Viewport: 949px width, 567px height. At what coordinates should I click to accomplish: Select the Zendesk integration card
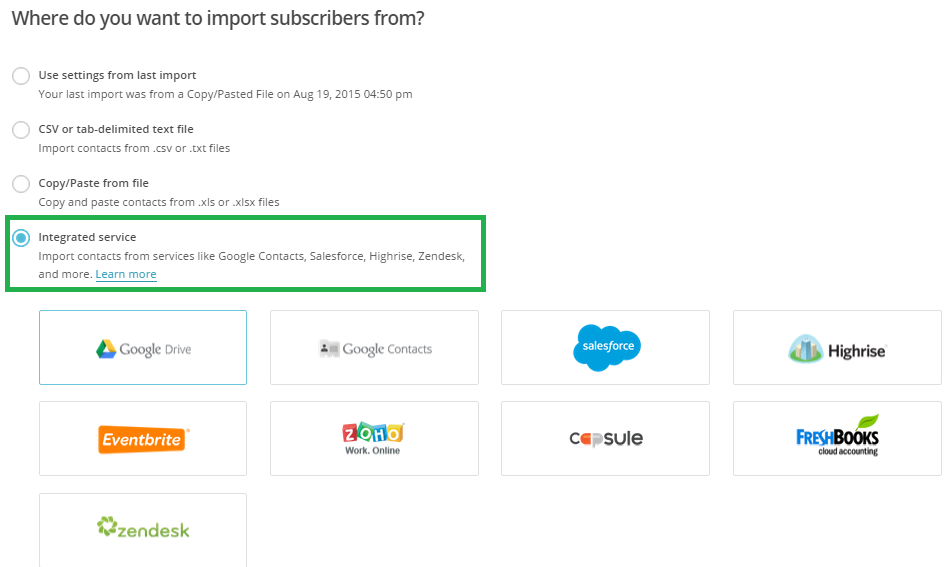143,530
